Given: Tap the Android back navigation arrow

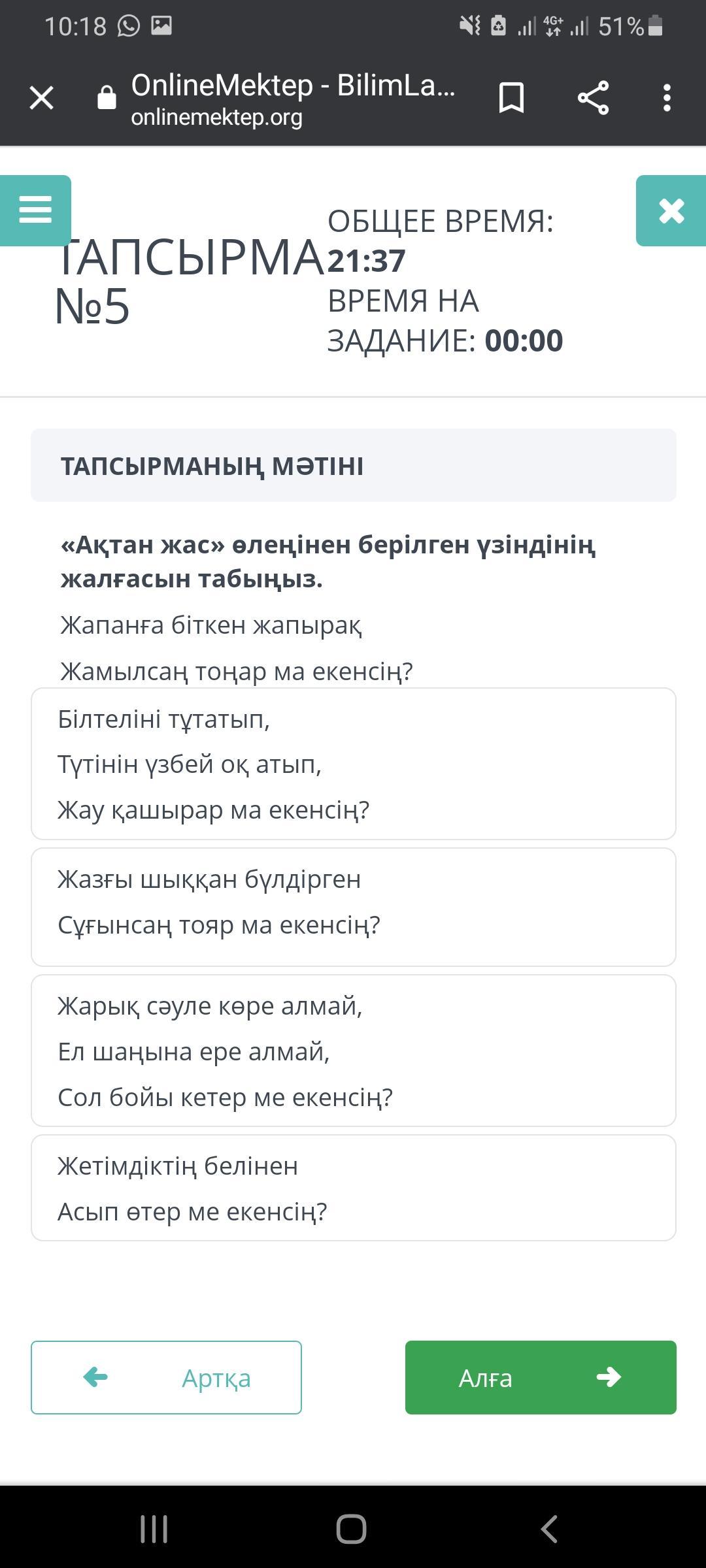Looking at the screenshot, I should 549,1529.
